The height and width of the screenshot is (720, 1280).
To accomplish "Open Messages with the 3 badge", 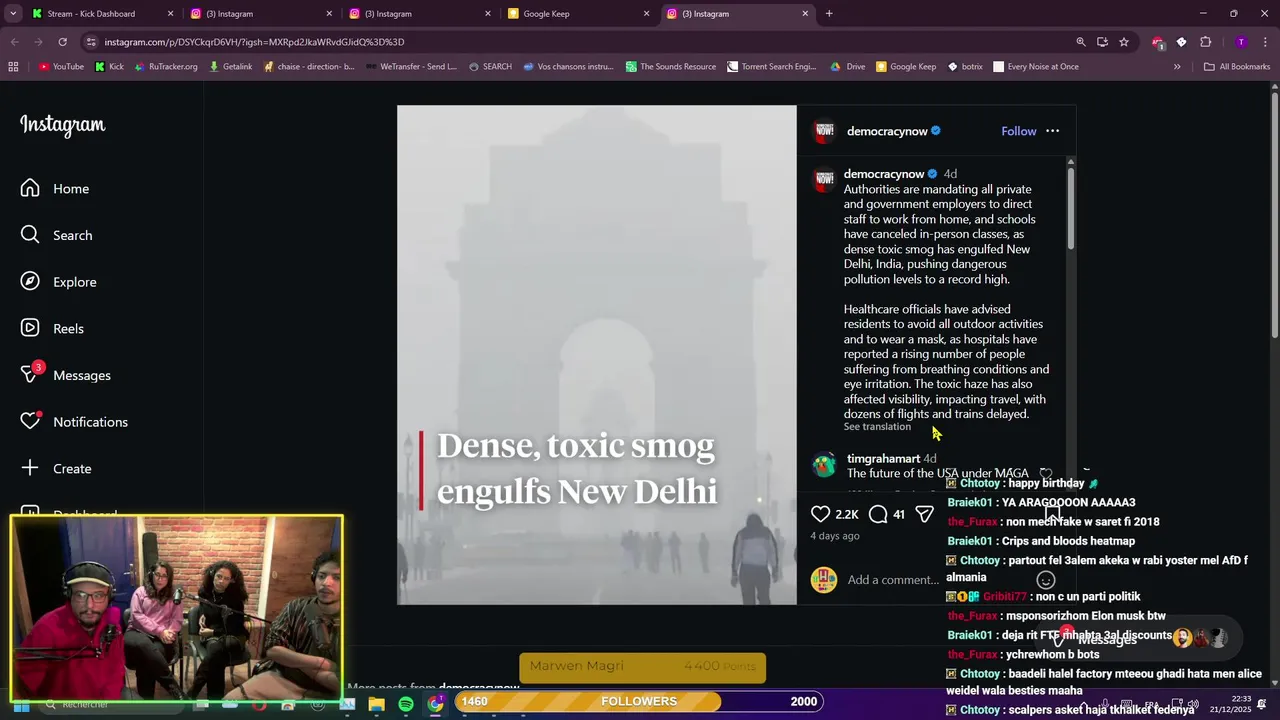I will point(66,375).
